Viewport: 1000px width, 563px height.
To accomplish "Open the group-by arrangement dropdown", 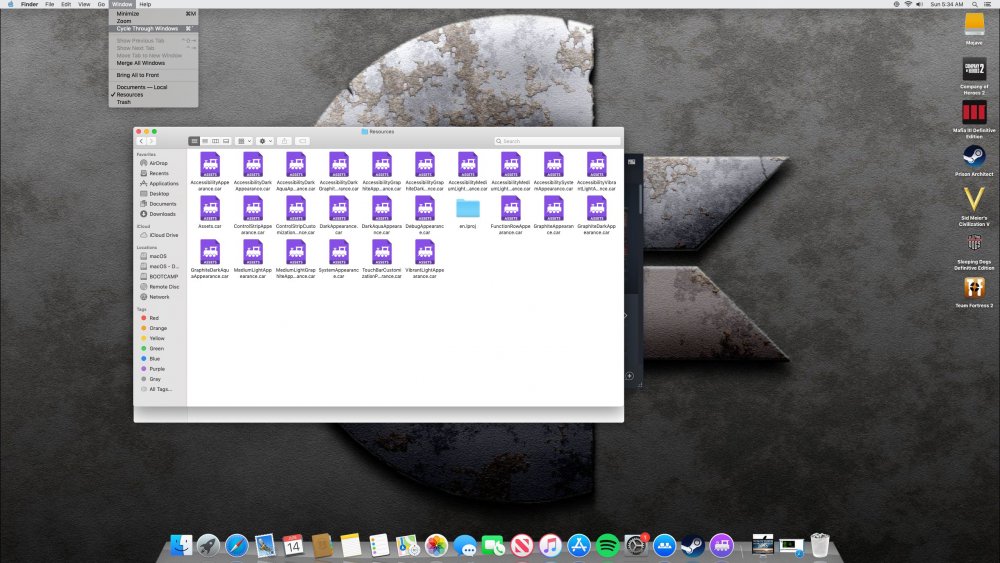I will coord(244,141).
